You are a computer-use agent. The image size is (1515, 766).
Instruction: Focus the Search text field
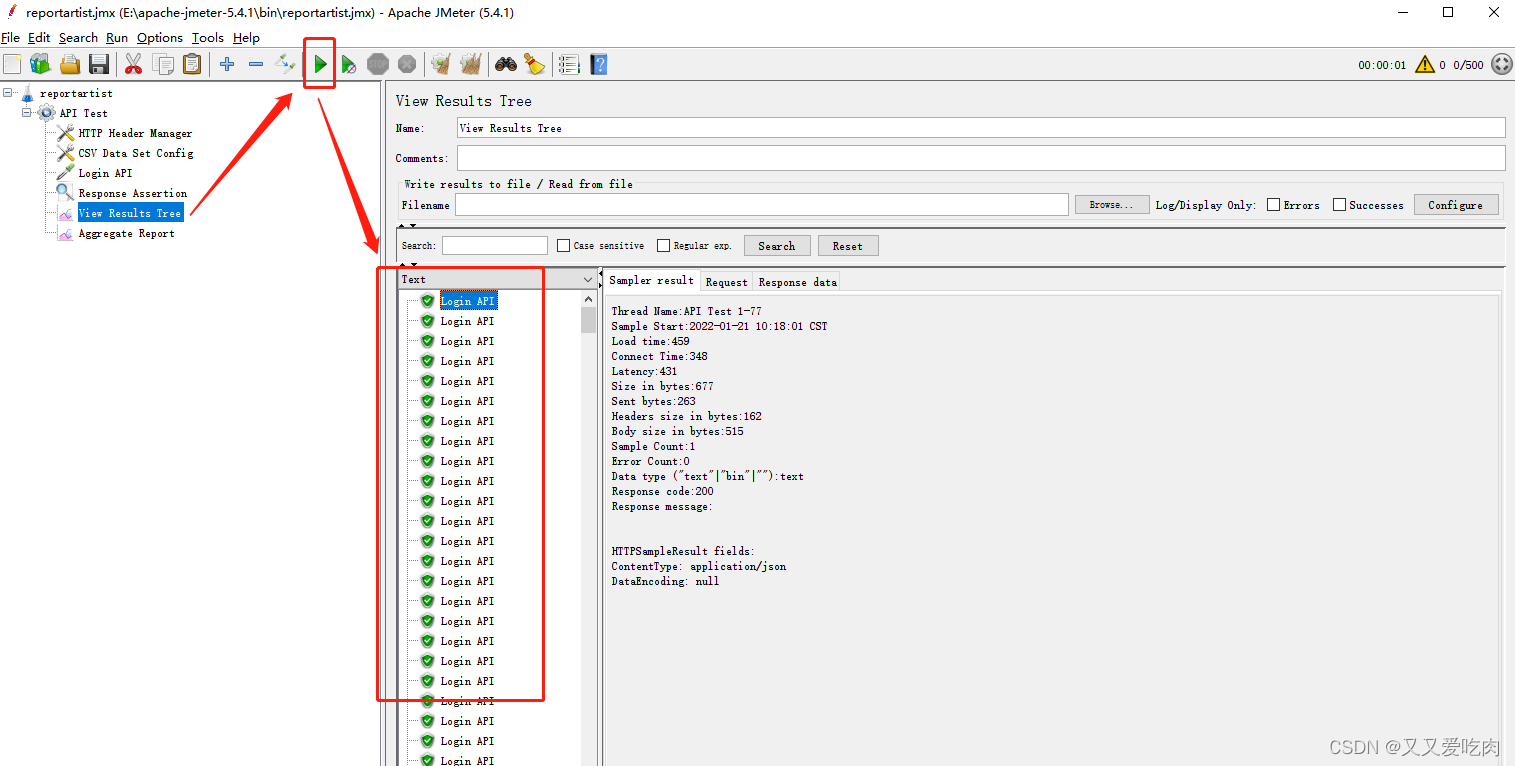[495, 245]
